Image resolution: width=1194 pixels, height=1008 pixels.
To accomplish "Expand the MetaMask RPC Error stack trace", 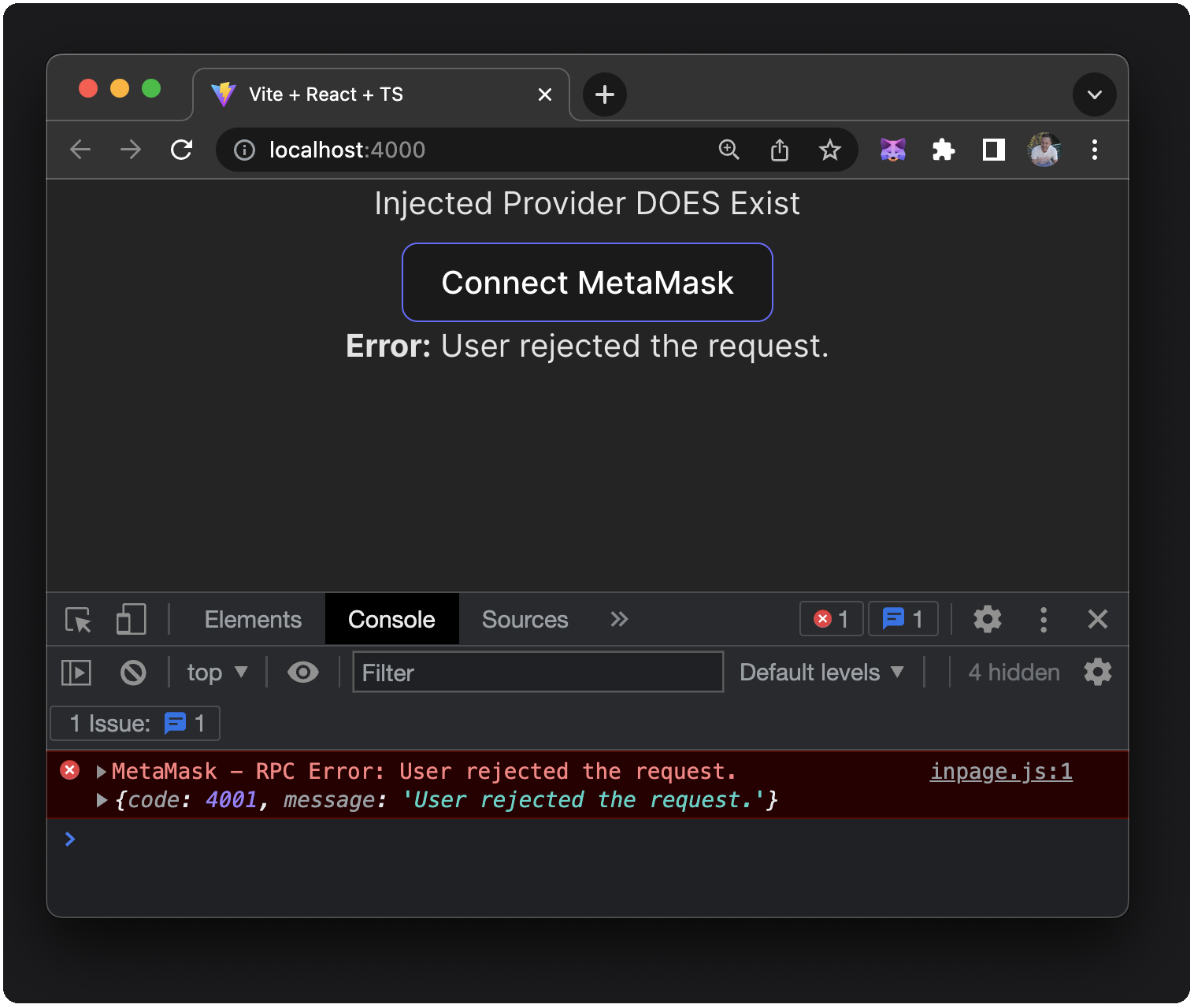I will pos(102,772).
